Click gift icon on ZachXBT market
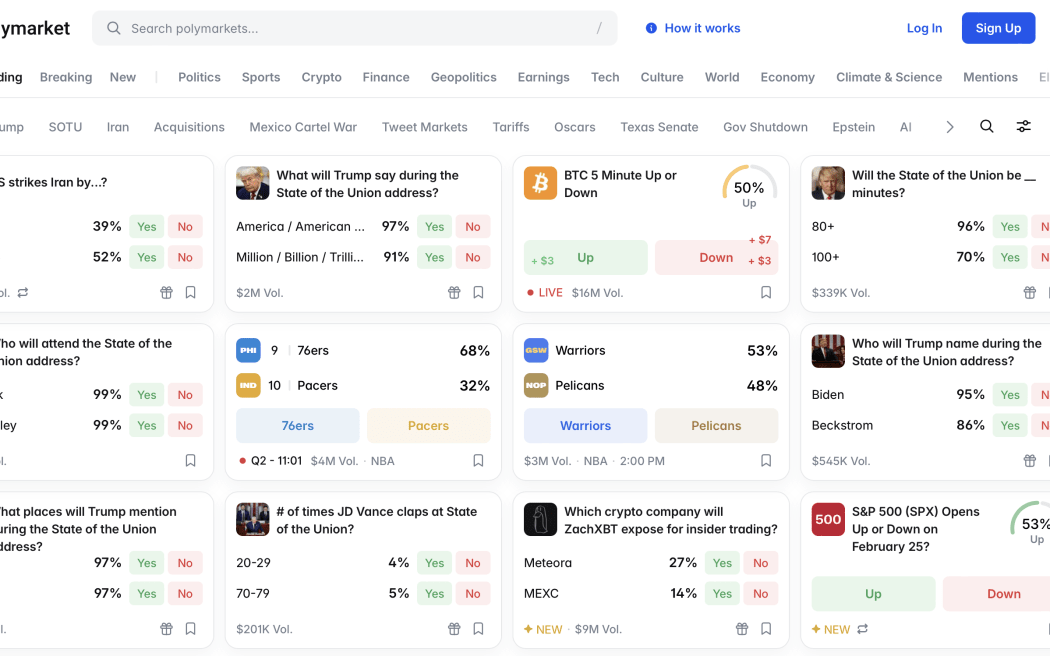1050x656 pixels. [742, 629]
